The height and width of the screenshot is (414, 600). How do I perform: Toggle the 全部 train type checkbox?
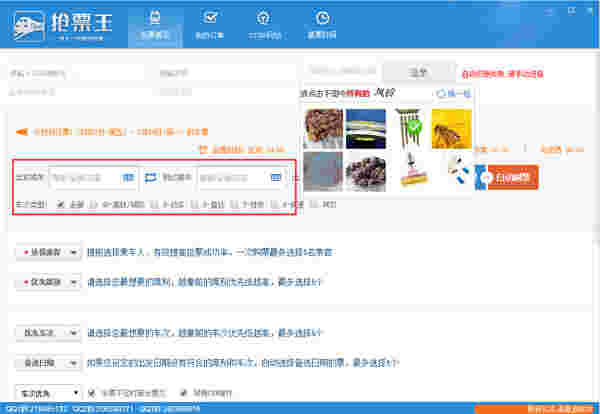60,205
